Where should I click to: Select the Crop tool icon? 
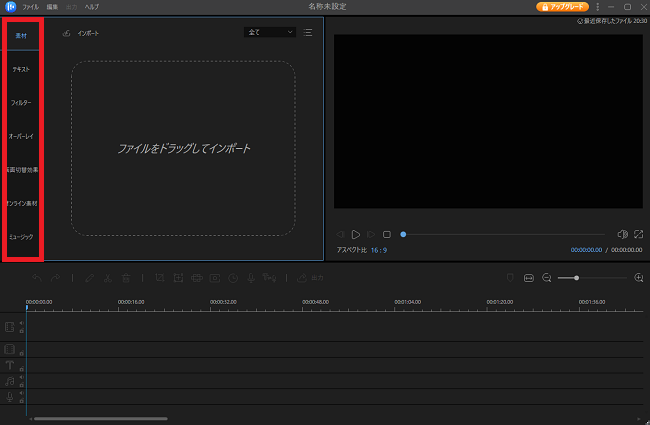pos(160,278)
